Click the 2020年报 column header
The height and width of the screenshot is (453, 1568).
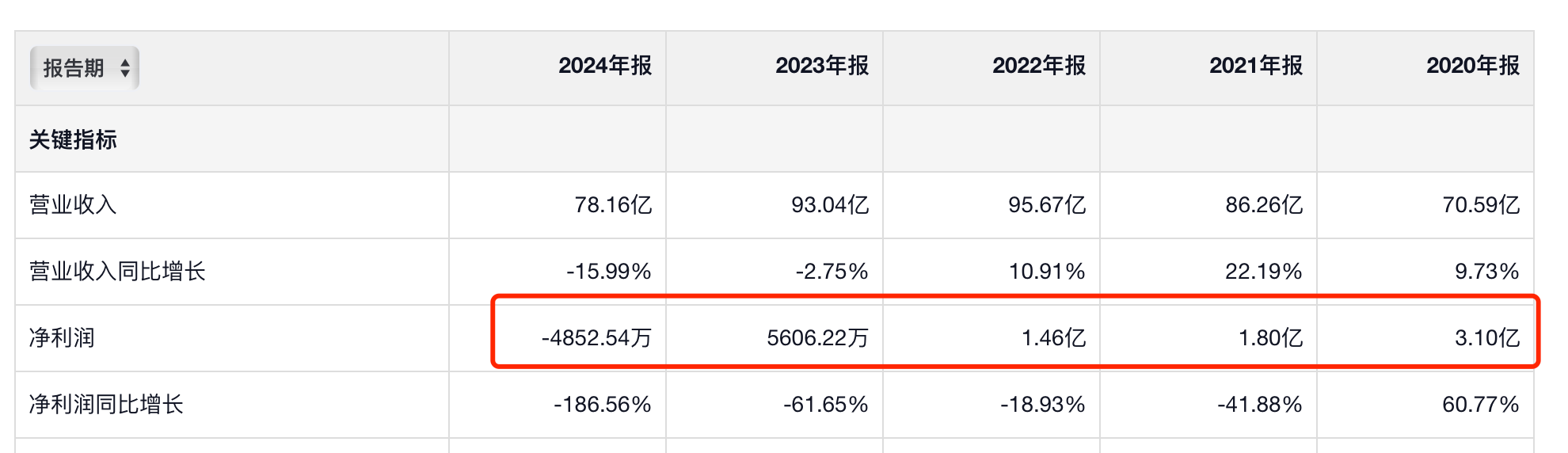[x=1472, y=66]
